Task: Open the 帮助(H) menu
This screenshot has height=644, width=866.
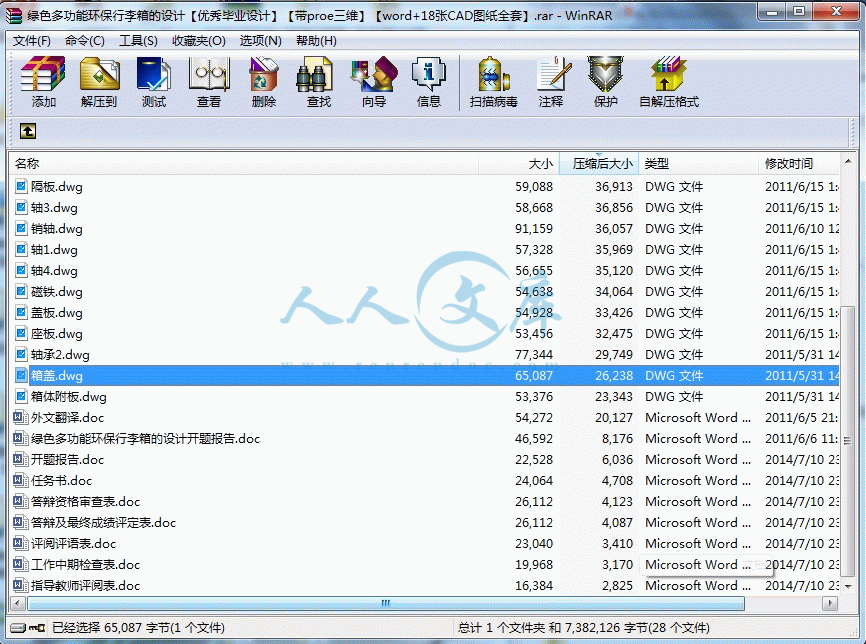Action: (316, 40)
